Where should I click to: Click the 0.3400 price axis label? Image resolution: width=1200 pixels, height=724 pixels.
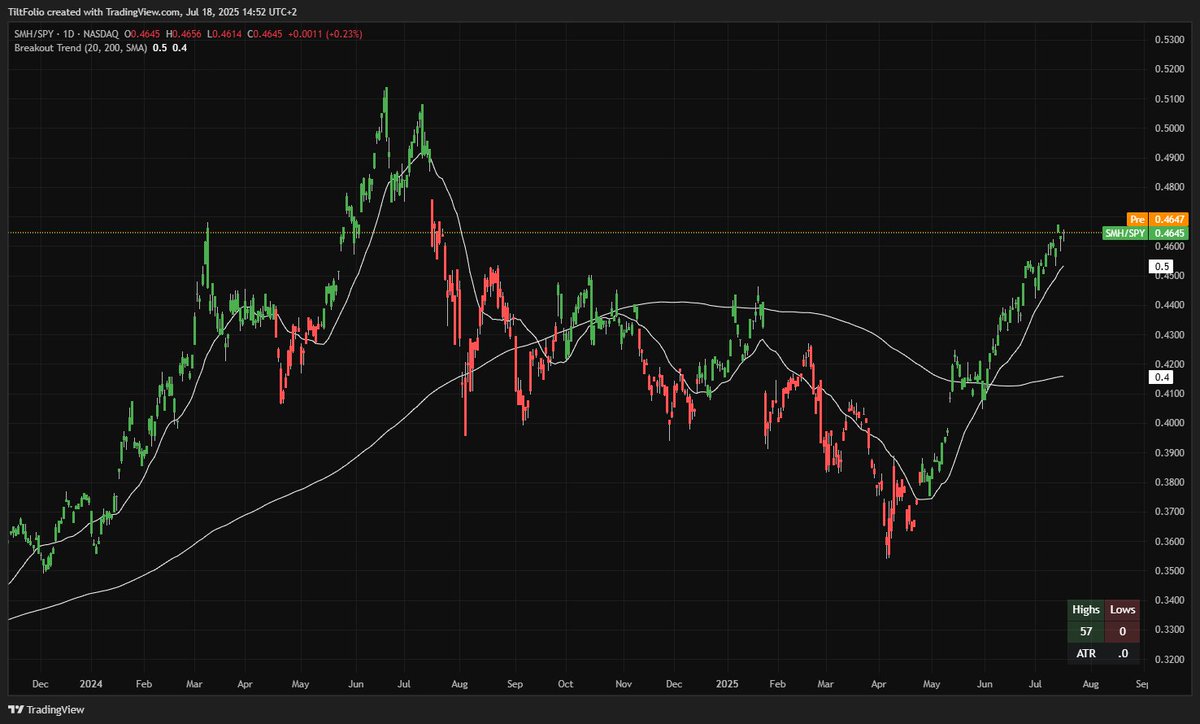(1169, 601)
